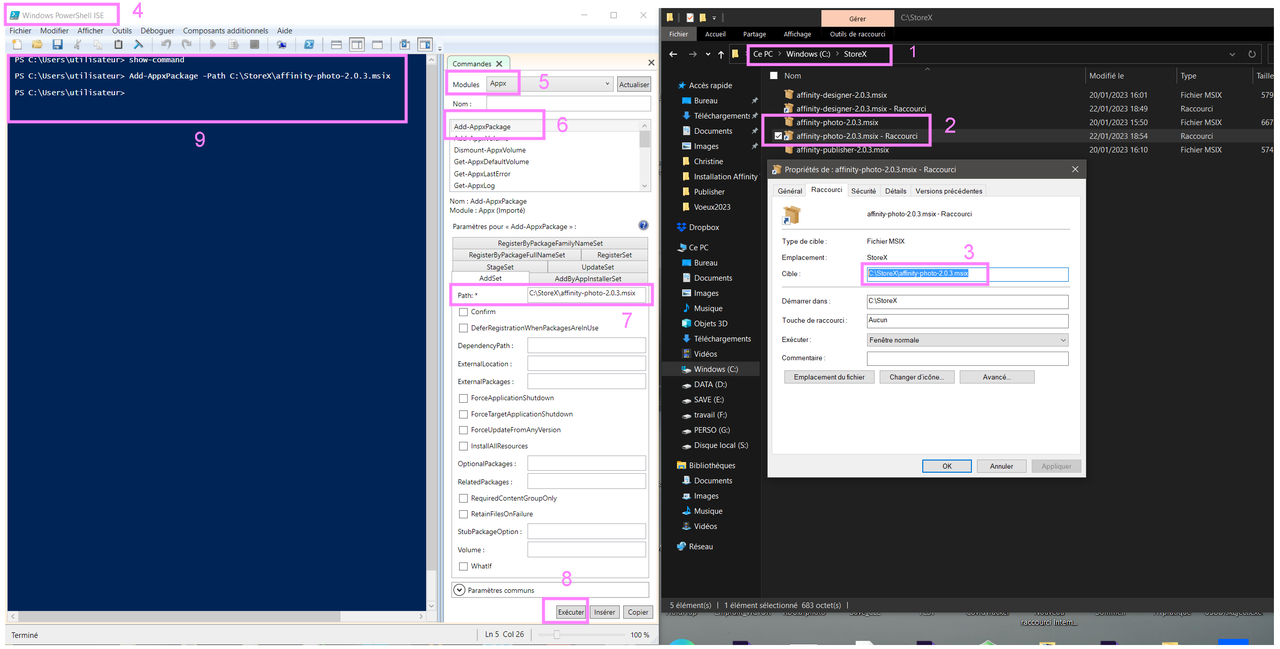The width and height of the screenshot is (1280, 649).
Task: Click the Explorer back arrow
Action: (x=674, y=54)
